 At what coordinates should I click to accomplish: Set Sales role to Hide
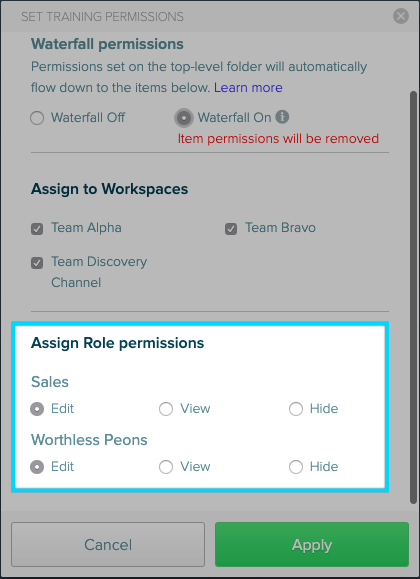(296, 409)
